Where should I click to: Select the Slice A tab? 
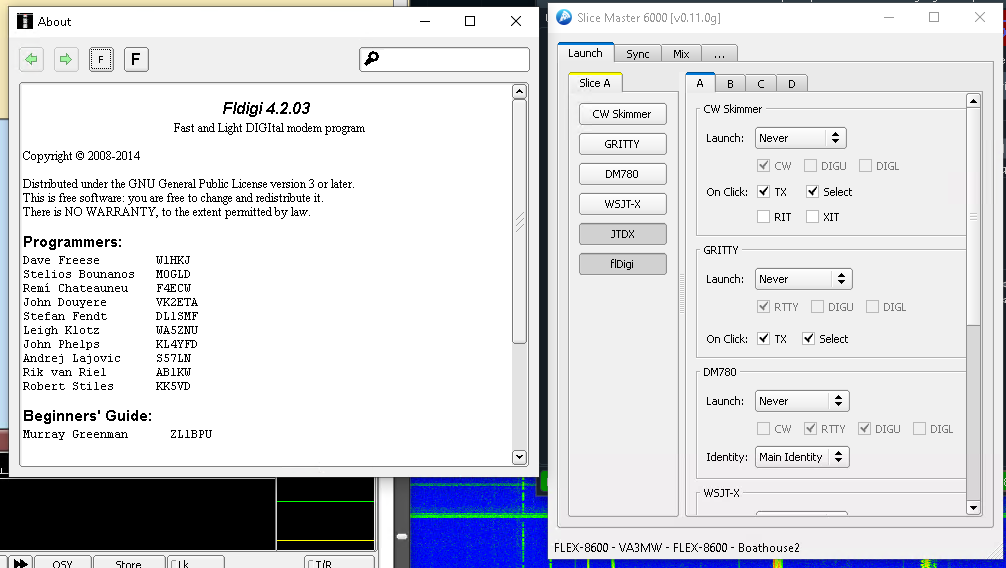[595, 83]
